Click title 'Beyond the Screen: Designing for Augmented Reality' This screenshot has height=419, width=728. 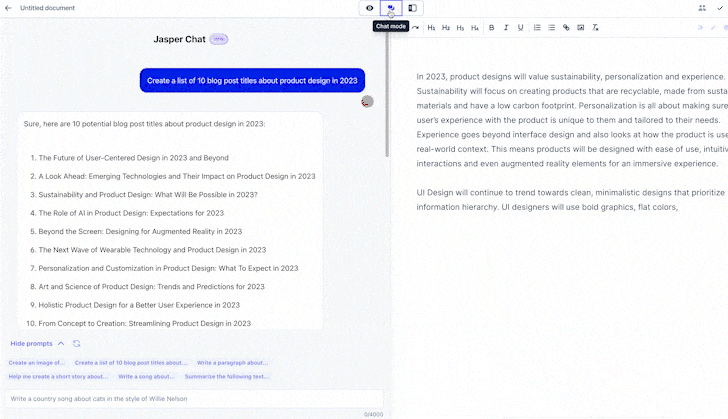click(140, 231)
